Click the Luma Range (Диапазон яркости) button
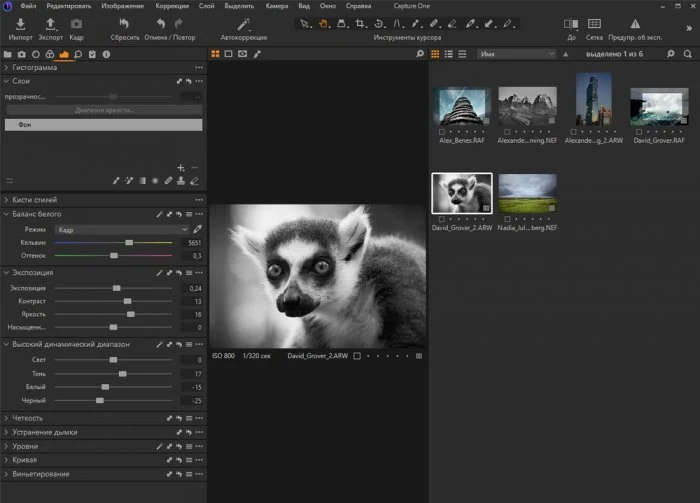700x503 pixels. tap(104, 110)
